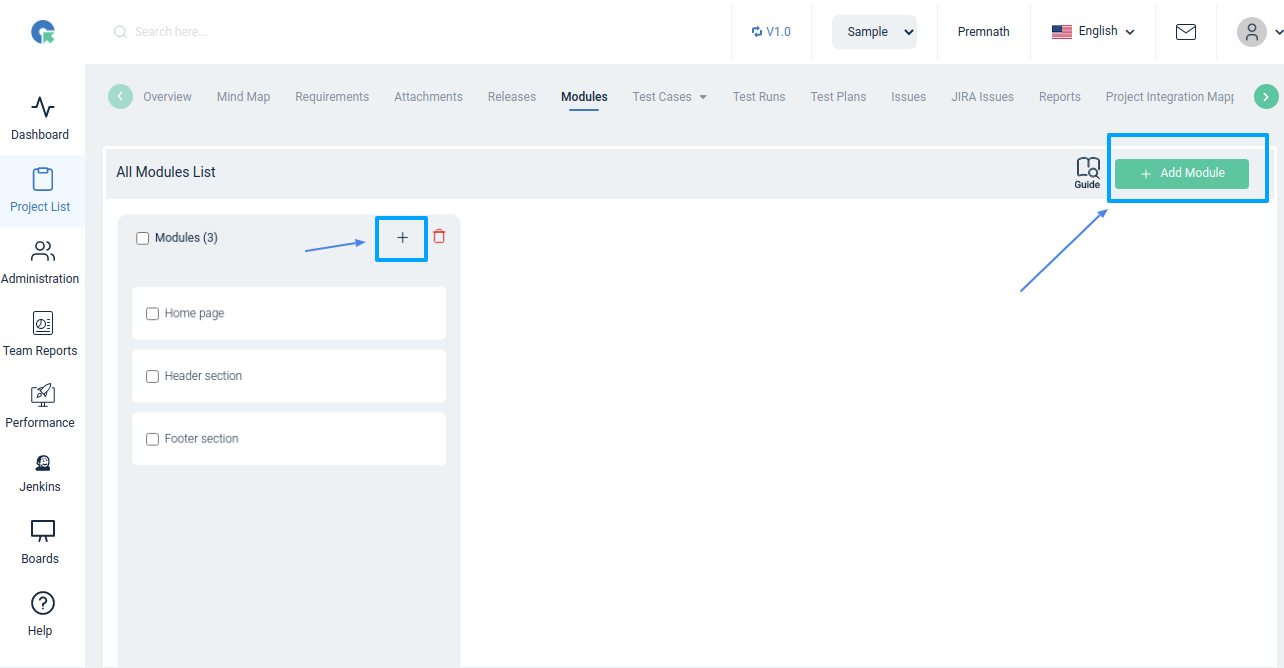Select the Footer section module row
Viewport: 1284px width, 668px height.
[289, 440]
